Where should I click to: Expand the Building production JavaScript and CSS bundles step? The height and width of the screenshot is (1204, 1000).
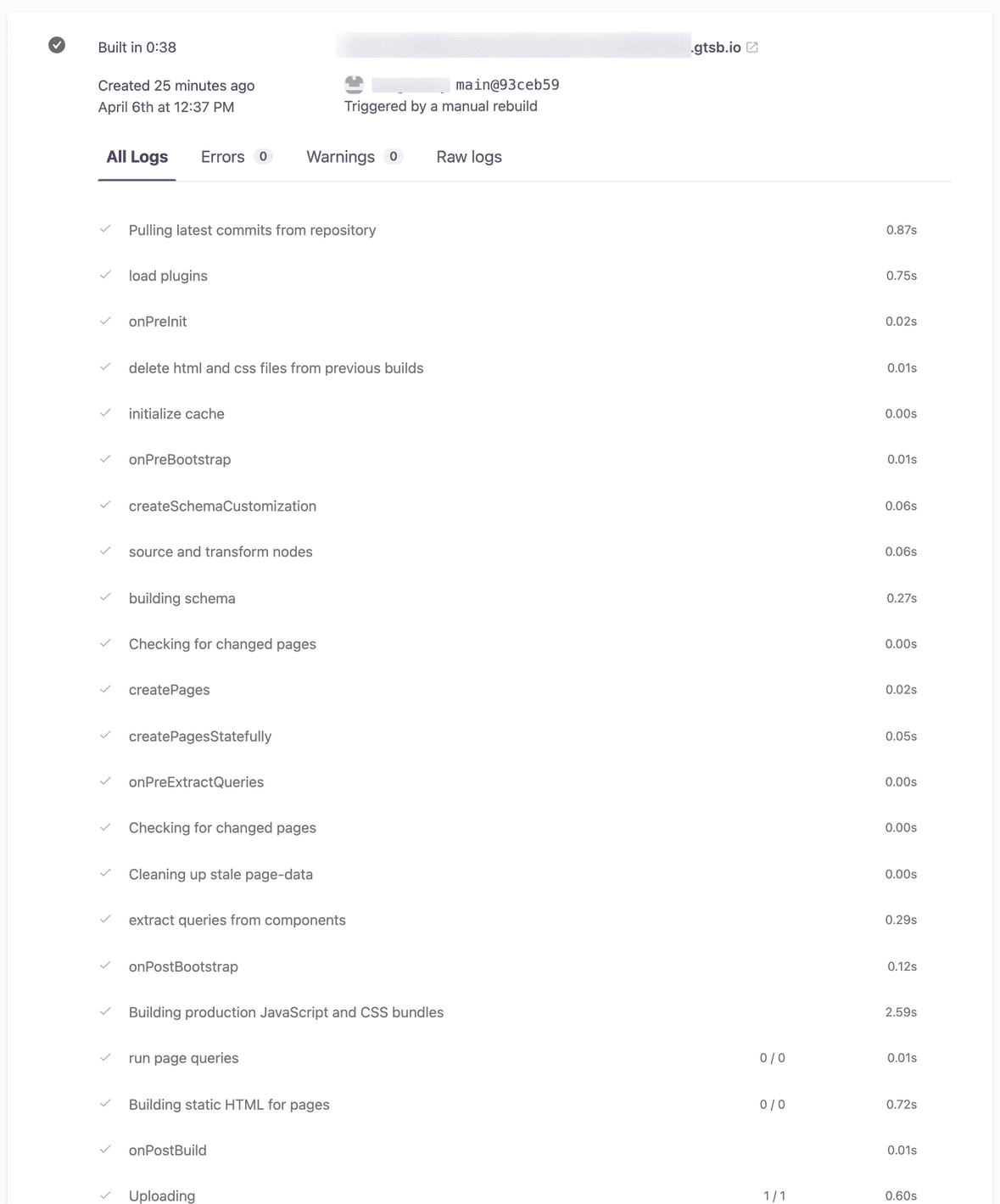(x=286, y=1012)
